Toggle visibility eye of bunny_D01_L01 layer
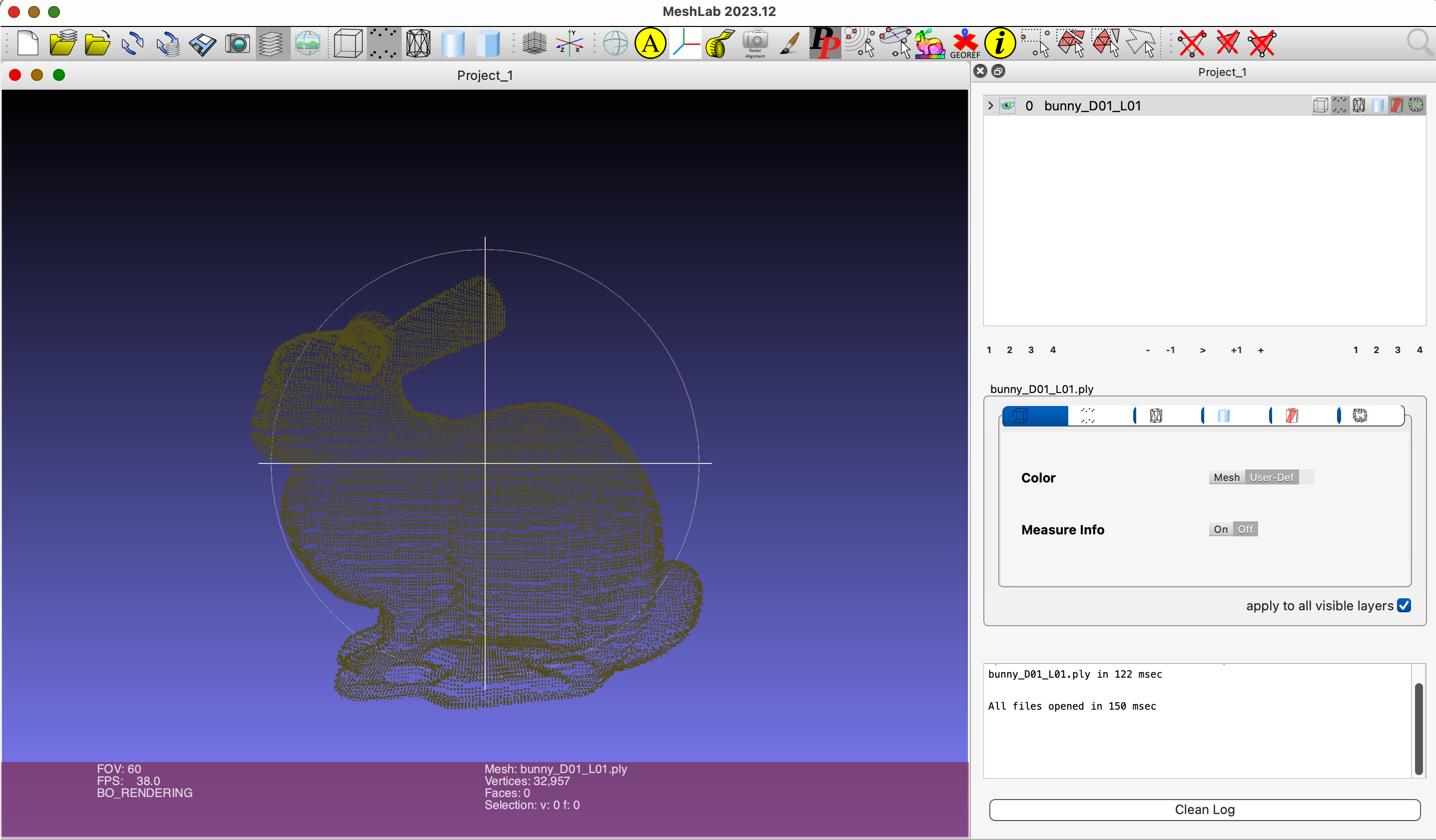The image size is (1436, 840). pos(1007,106)
